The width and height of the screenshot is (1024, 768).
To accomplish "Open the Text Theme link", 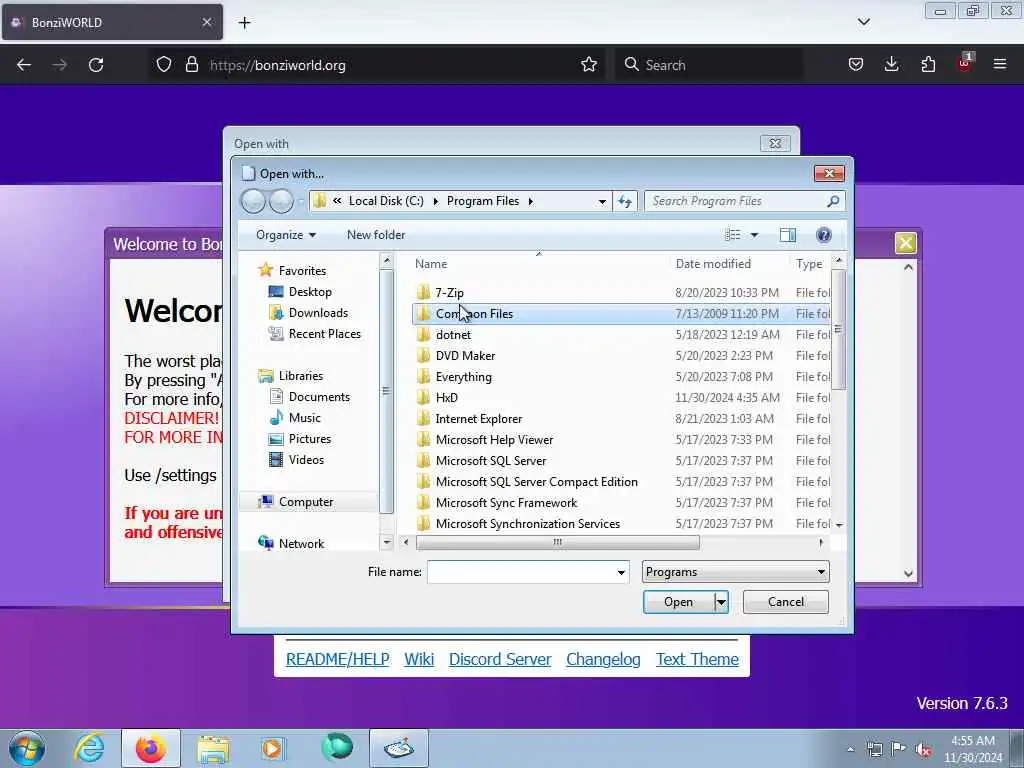I will point(697,660).
